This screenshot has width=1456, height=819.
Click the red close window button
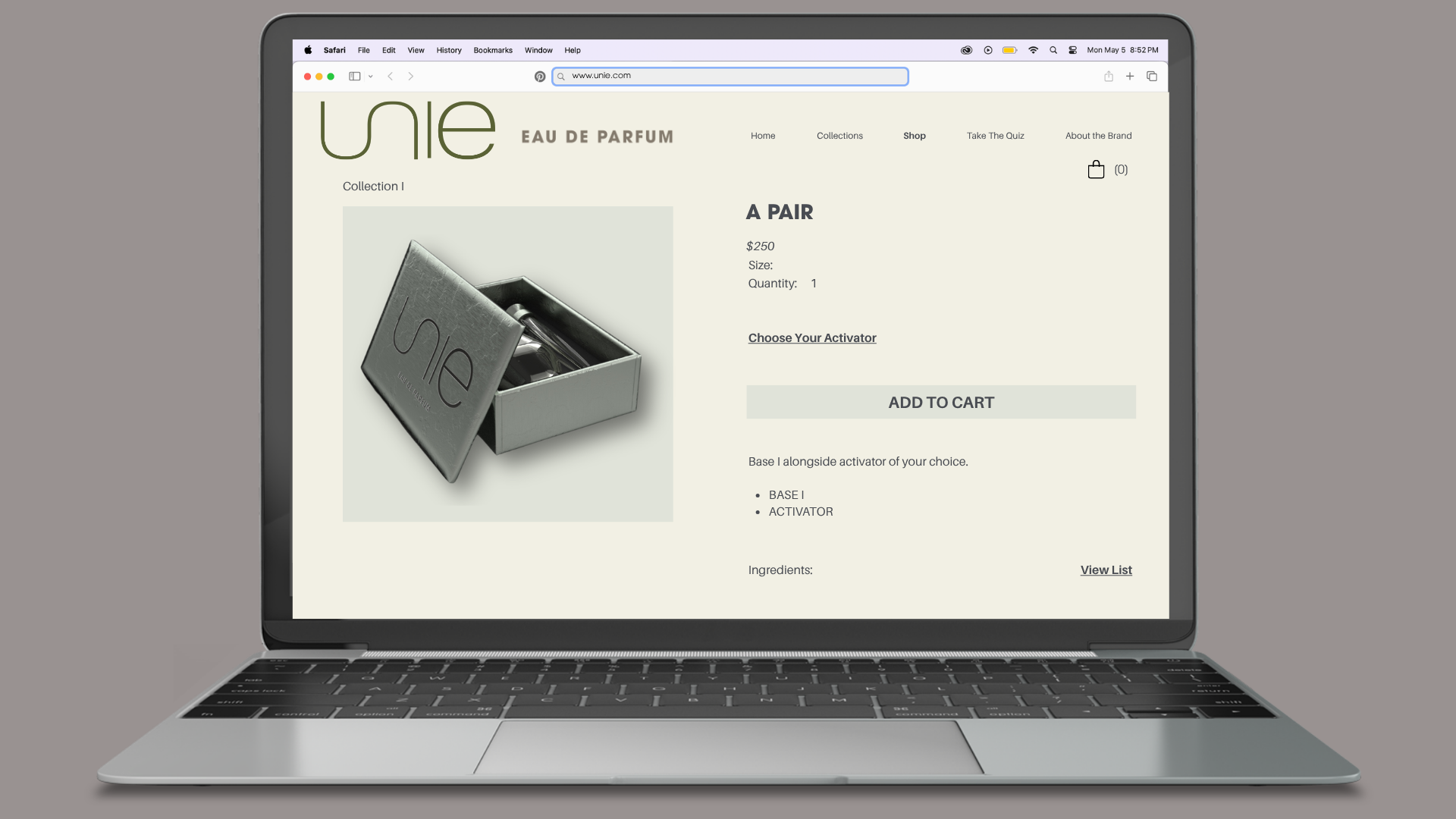tap(307, 77)
